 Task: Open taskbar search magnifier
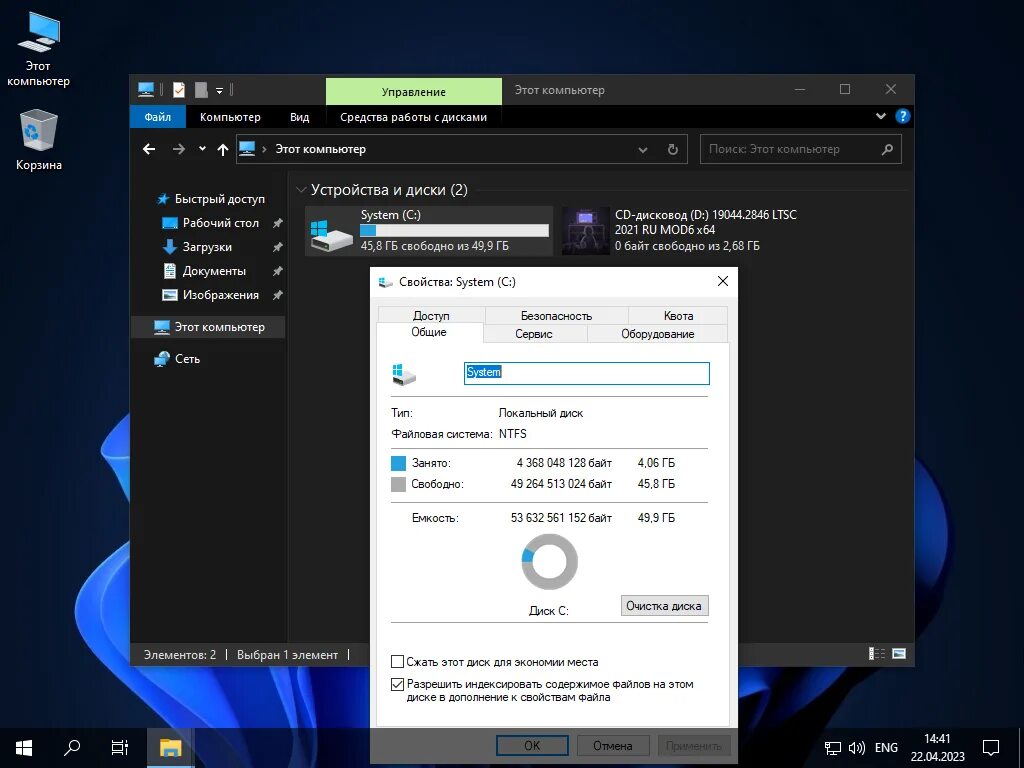(x=72, y=748)
